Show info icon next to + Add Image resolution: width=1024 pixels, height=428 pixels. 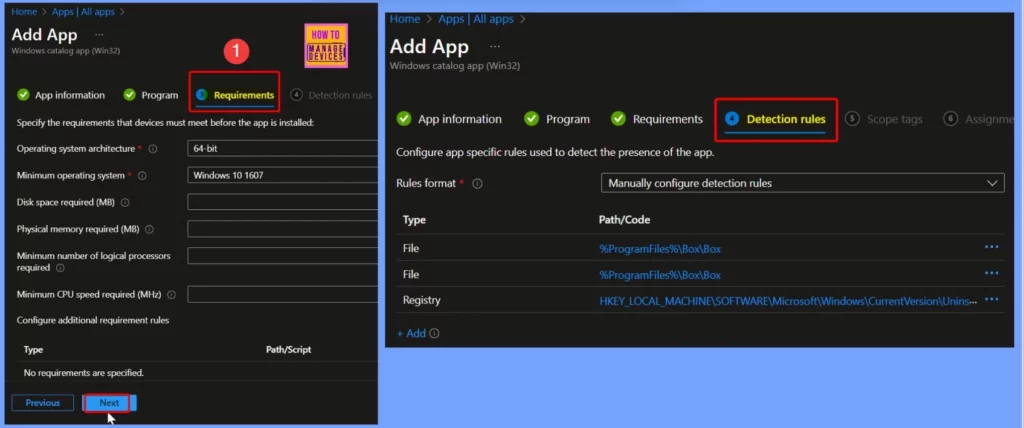coord(434,333)
